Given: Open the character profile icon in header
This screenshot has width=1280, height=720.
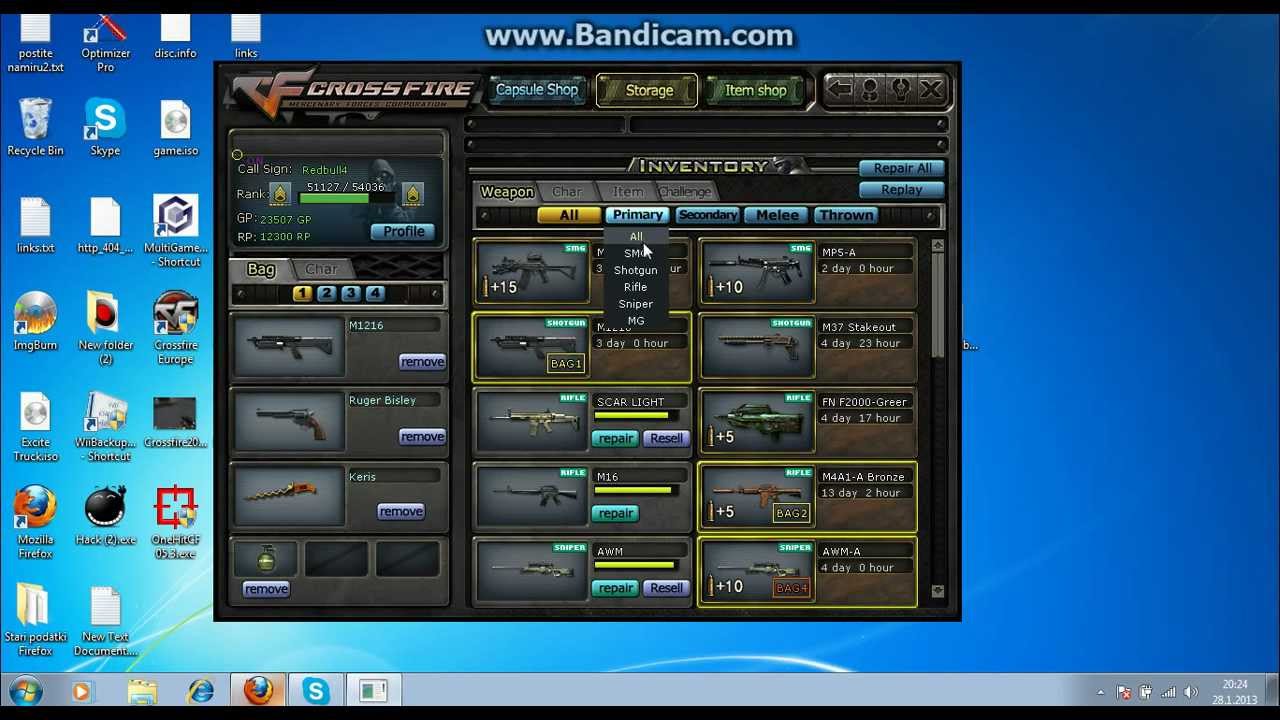Looking at the screenshot, I should tap(871, 90).
